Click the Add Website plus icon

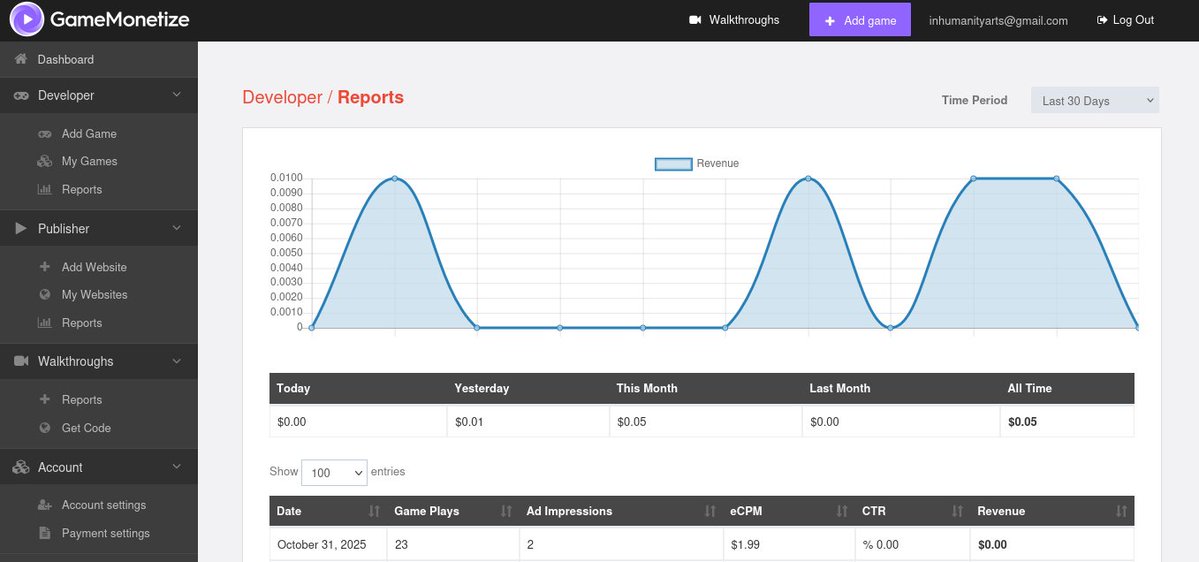tap(45, 267)
